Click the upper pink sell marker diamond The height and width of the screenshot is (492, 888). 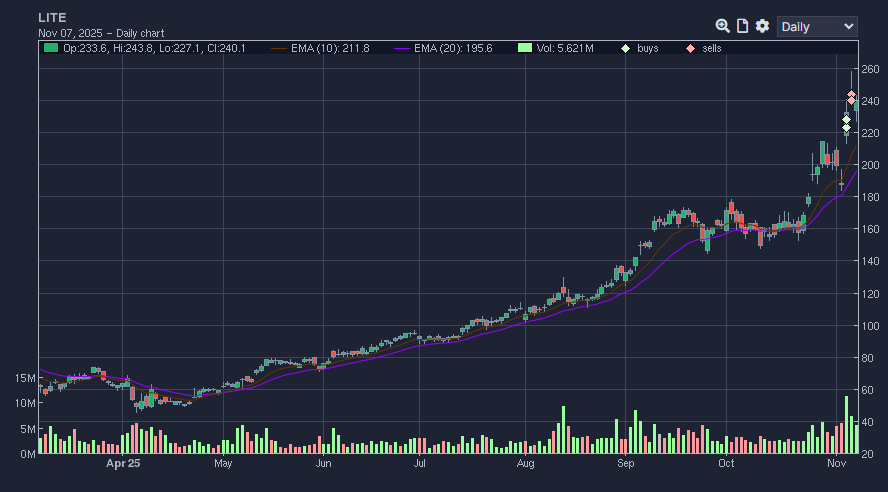851,95
